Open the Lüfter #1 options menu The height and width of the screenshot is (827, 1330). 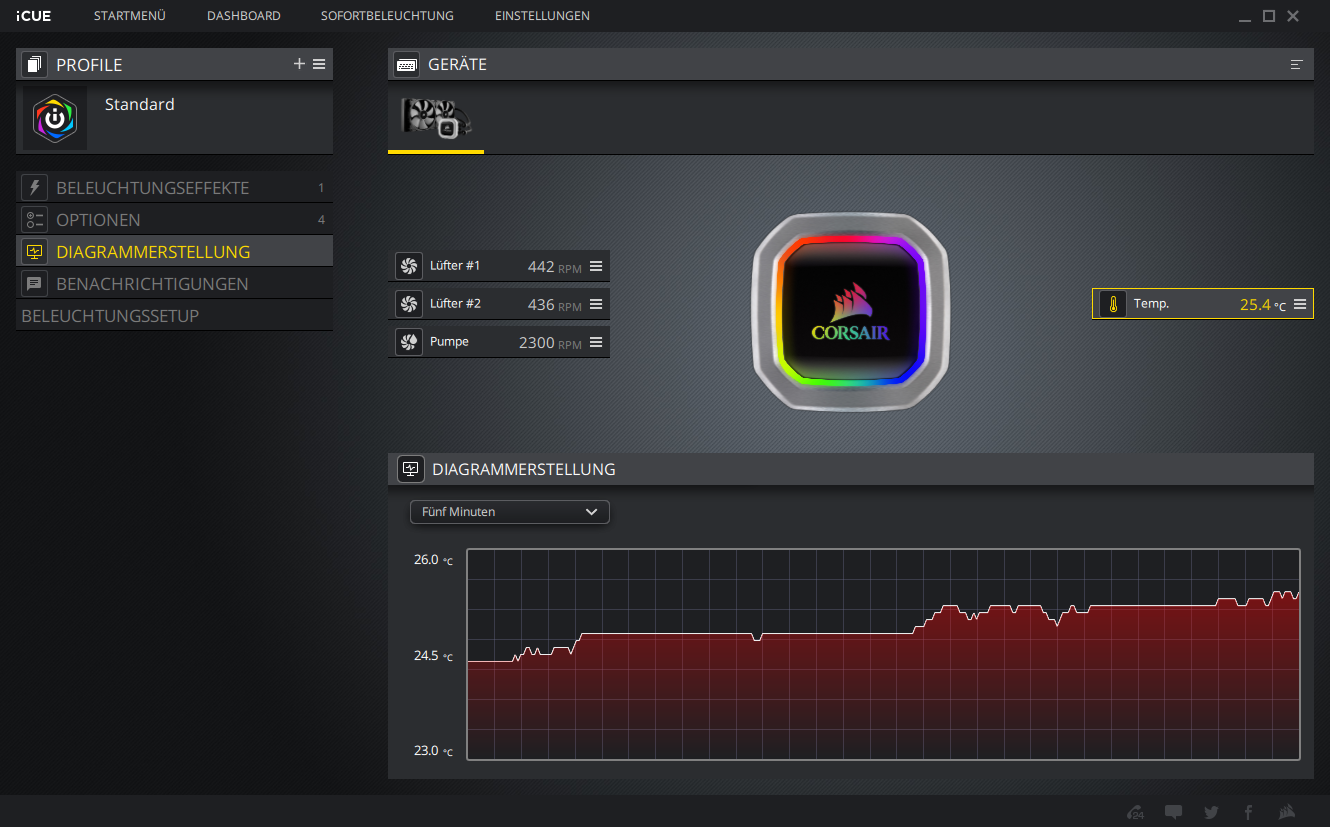tap(596, 266)
